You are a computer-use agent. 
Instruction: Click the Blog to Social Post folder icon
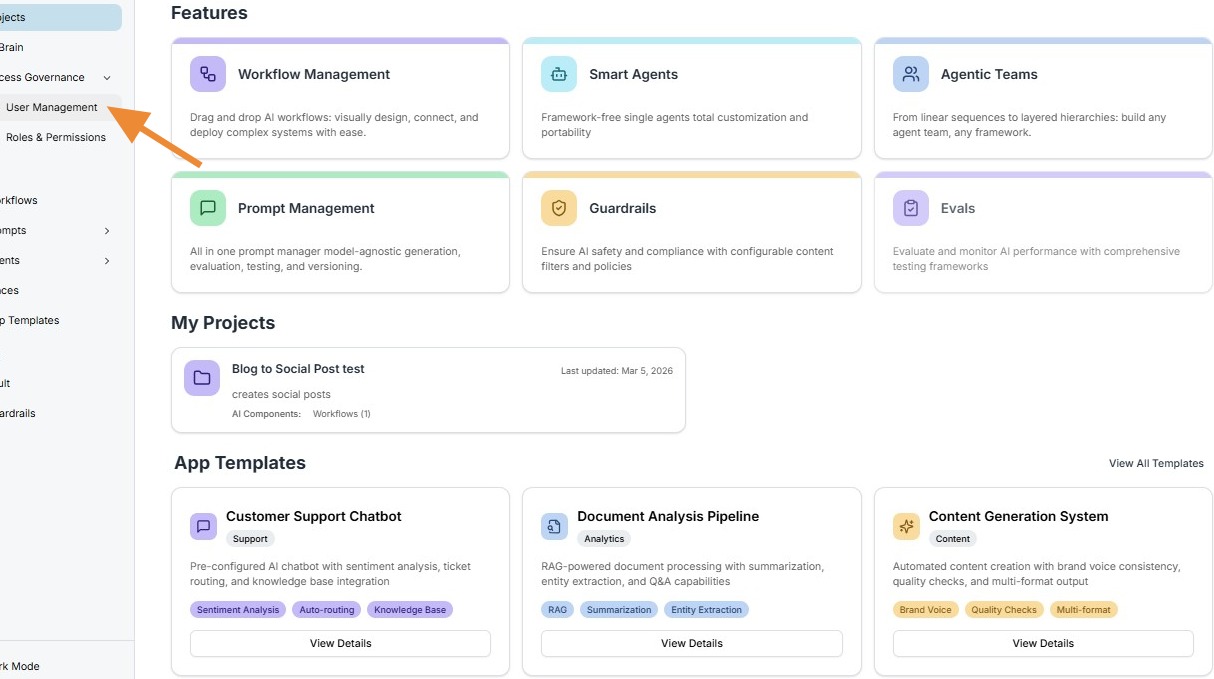tap(202, 378)
